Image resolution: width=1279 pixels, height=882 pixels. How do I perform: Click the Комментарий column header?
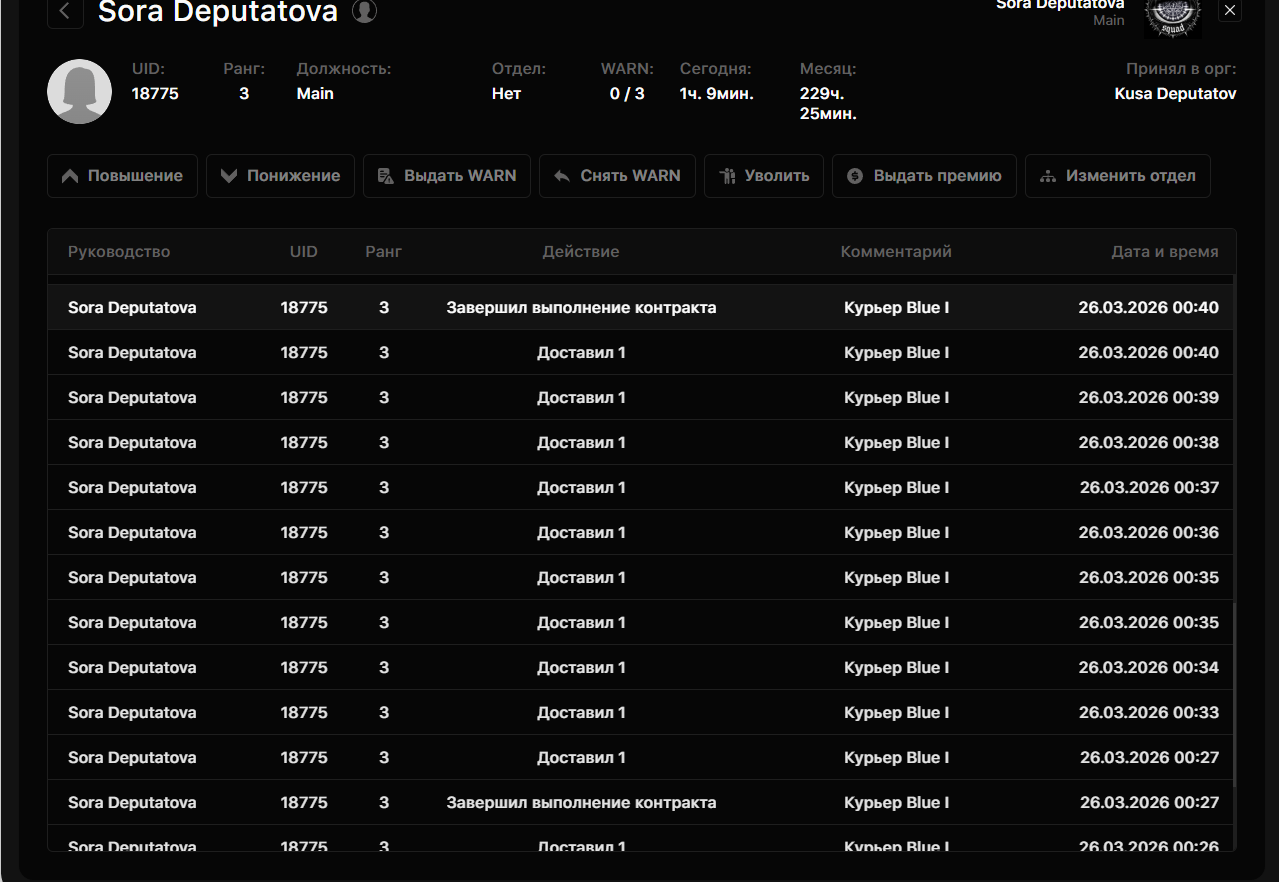click(896, 252)
